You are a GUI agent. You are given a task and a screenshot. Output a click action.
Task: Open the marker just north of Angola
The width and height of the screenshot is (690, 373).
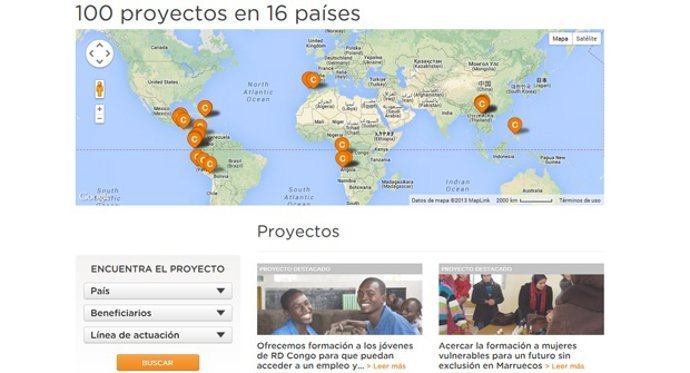(343, 159)
